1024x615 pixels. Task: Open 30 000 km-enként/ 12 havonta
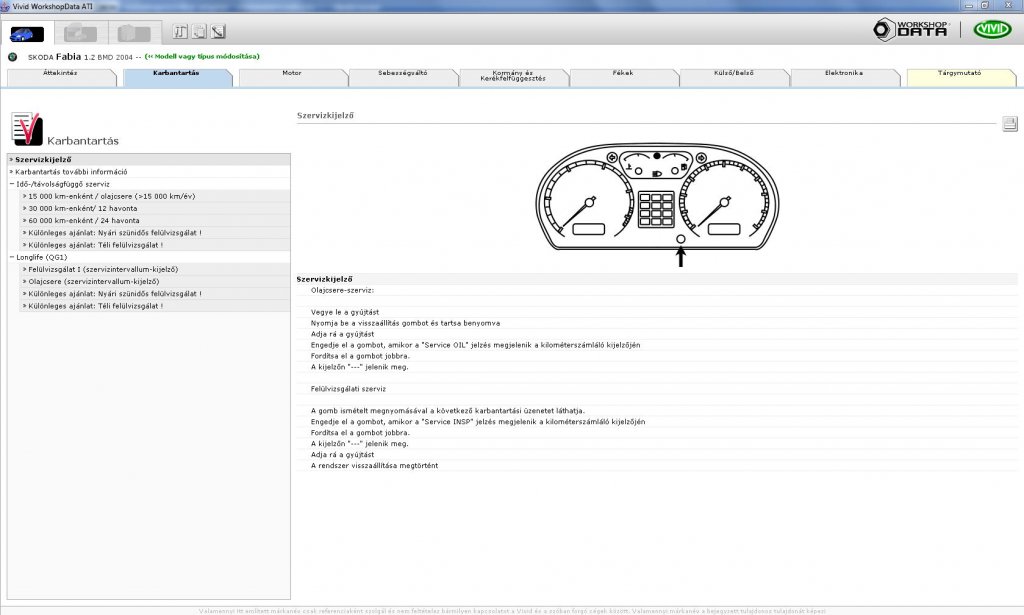(x=155, y=208)
